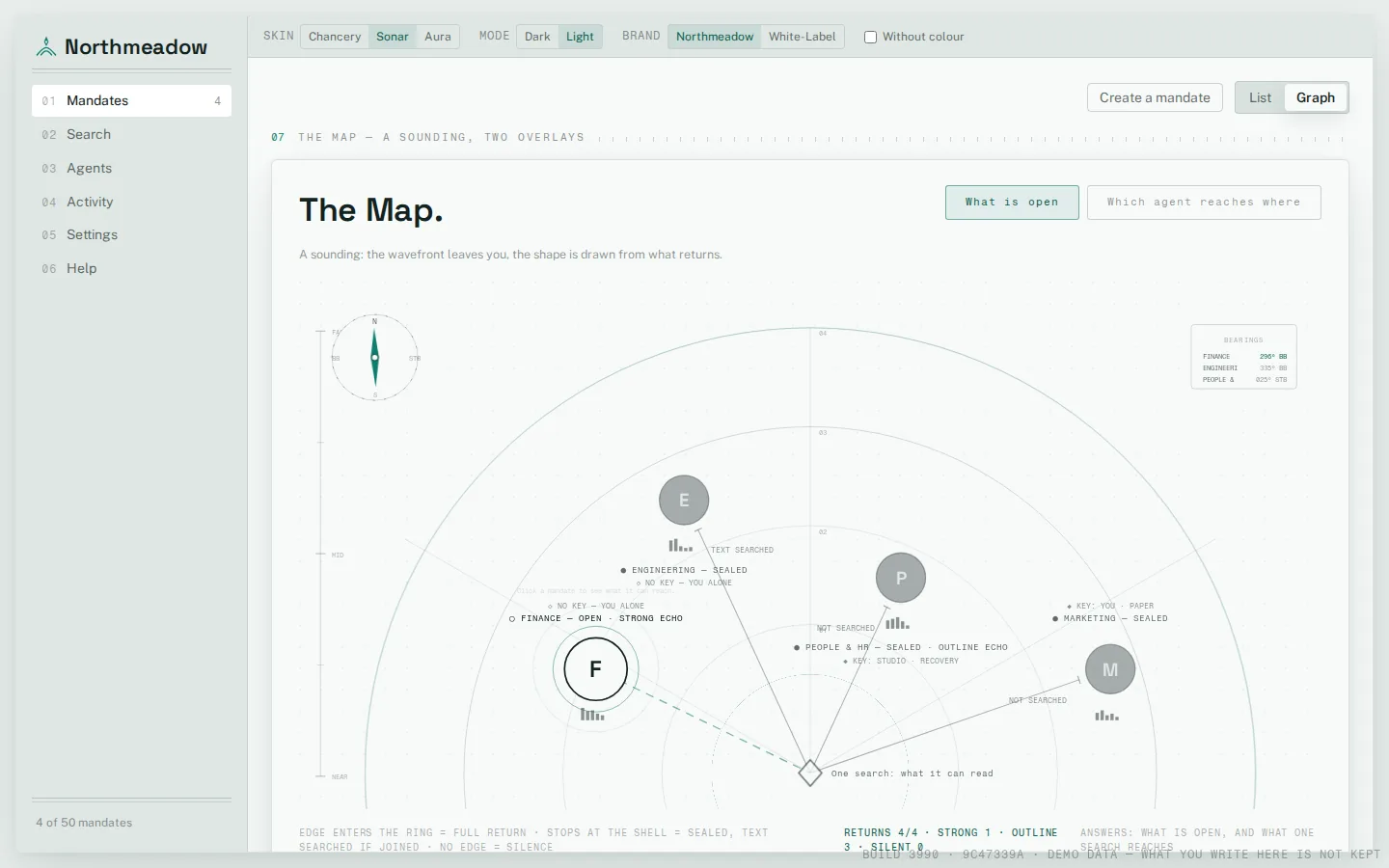This screenshot has height=868, width=1389.
Task: Click signal bars under Engineering node
Action: point(681,546)
